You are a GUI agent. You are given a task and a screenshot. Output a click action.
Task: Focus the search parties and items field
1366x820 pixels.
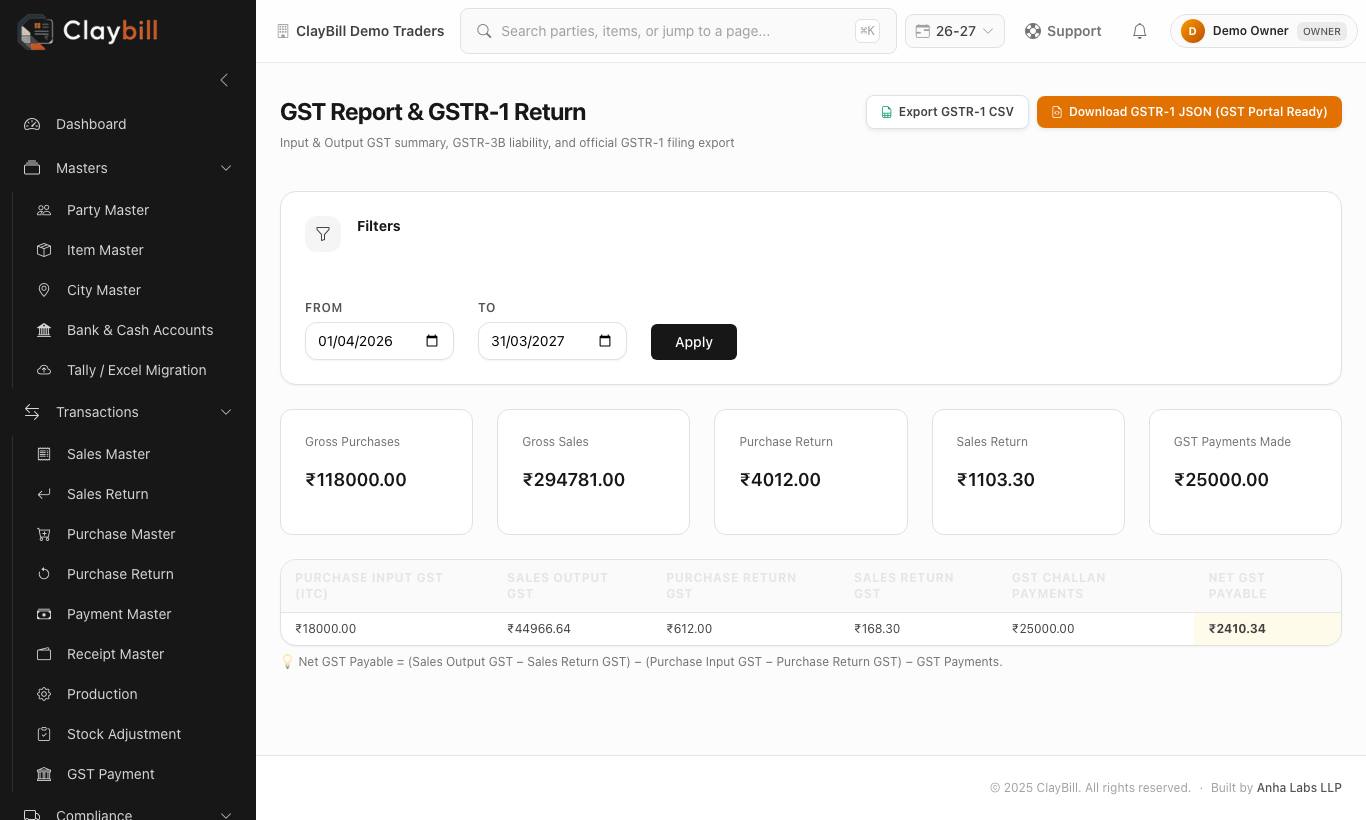(678, 31)
